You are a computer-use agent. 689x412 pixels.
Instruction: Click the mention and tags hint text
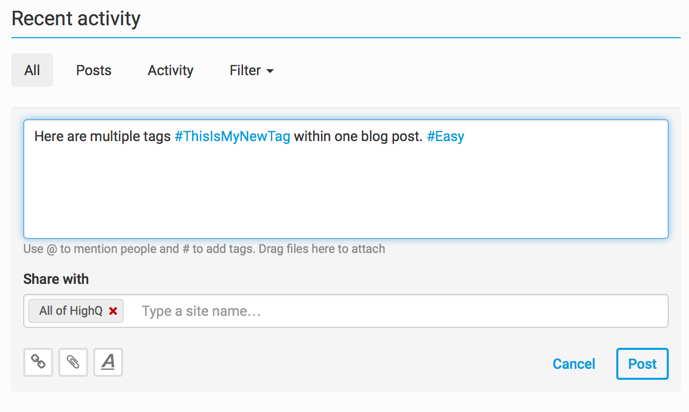(x=204, y=249)
